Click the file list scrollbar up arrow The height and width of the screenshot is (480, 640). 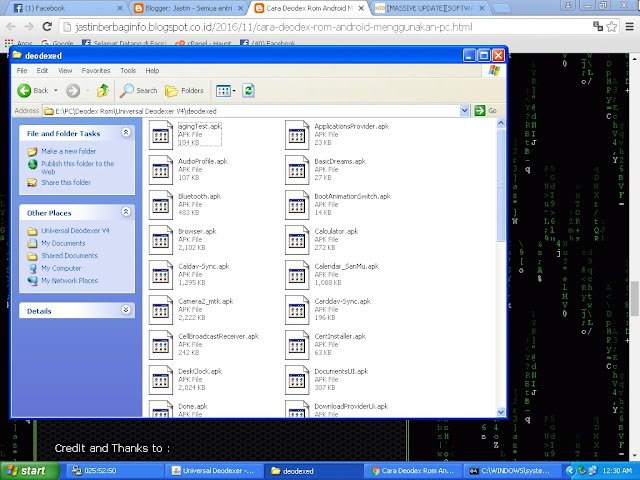click(501, 123)
